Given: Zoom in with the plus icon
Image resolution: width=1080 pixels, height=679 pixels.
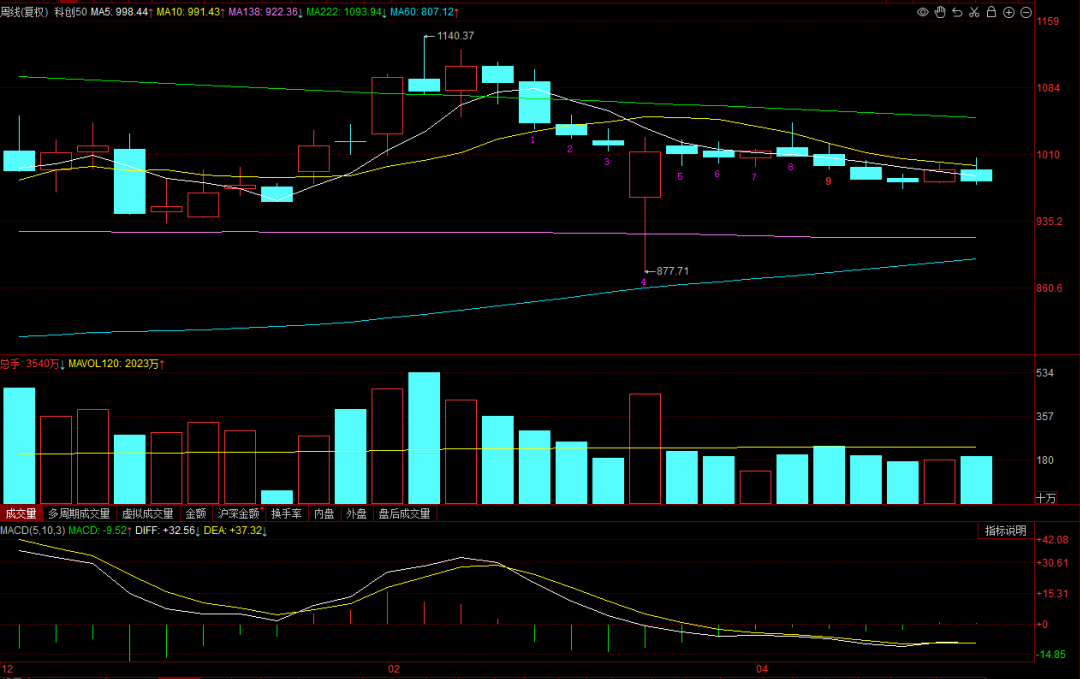Looking at the screenshot, I should pos(1008,12).
